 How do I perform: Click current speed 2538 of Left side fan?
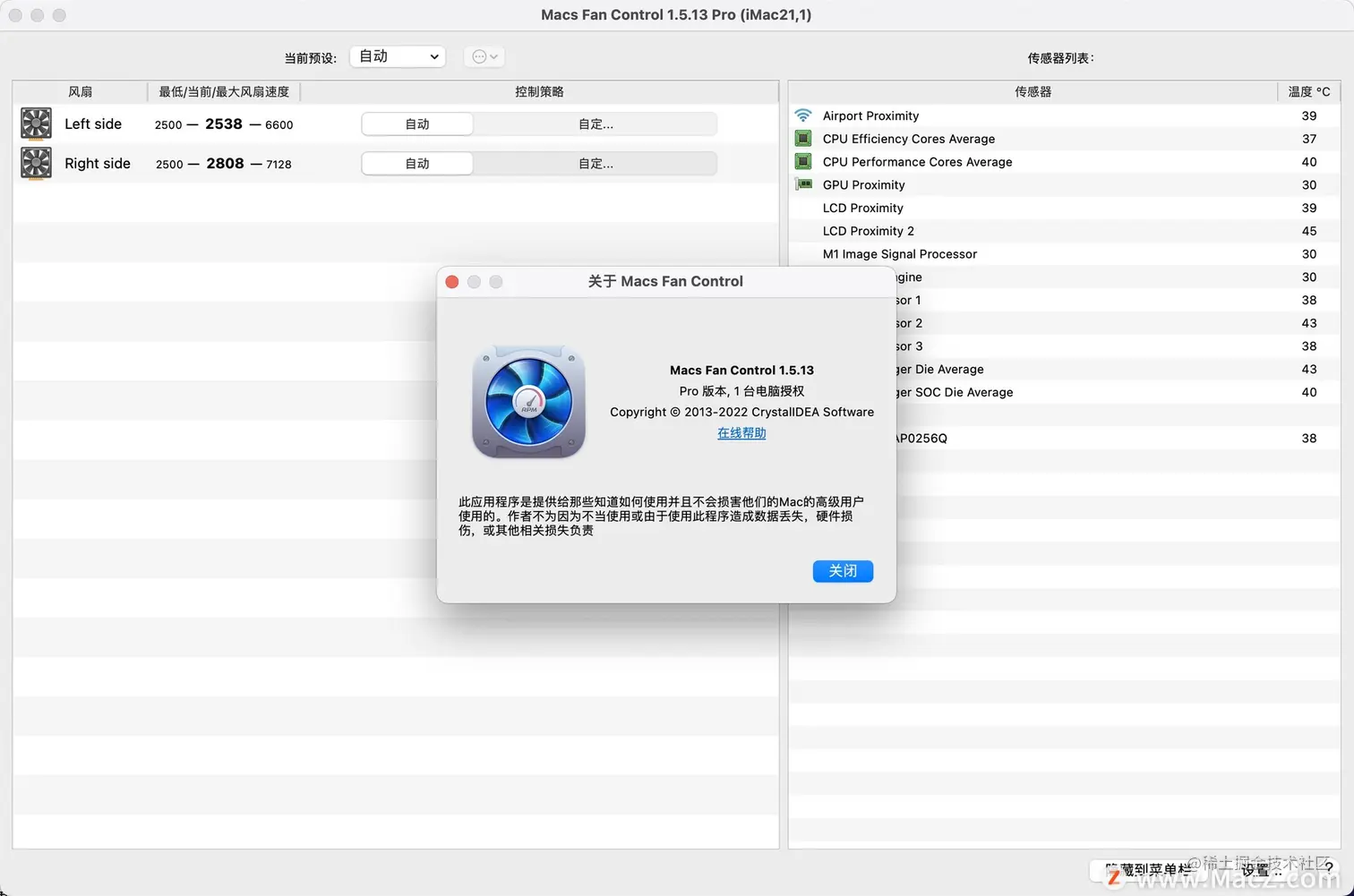224,124
